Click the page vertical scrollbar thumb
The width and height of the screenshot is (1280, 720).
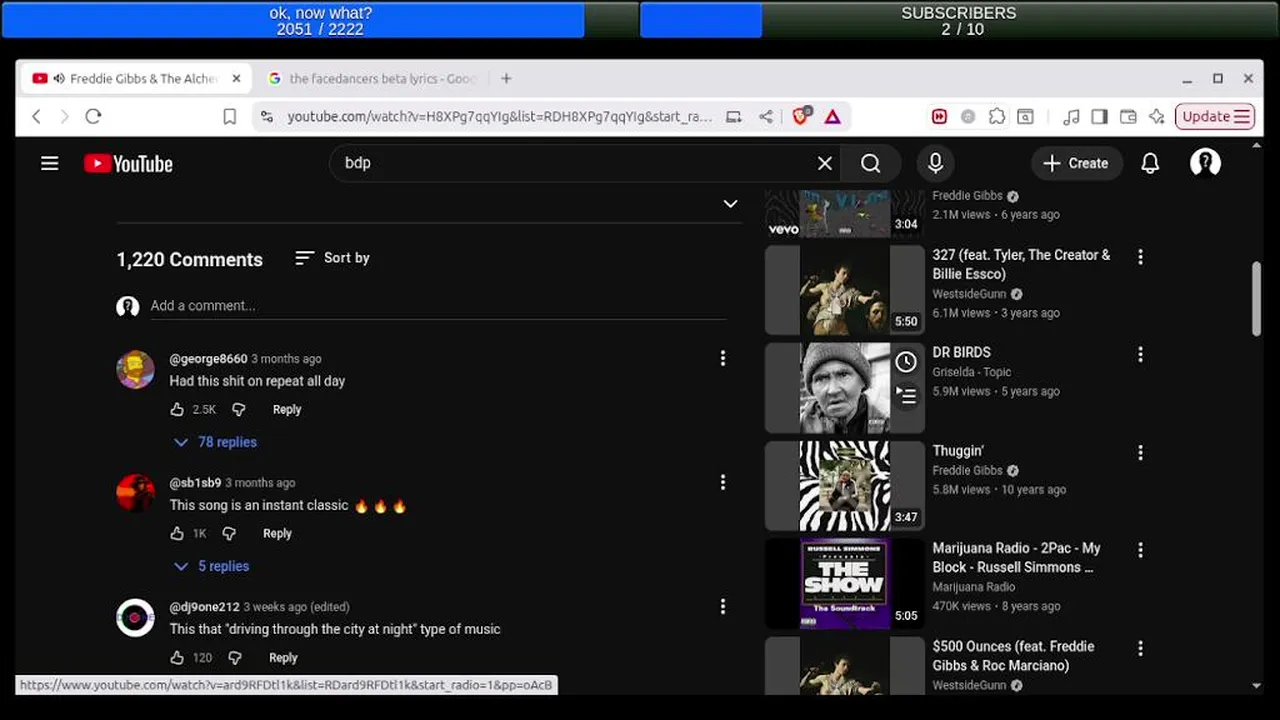[1257, 299]
